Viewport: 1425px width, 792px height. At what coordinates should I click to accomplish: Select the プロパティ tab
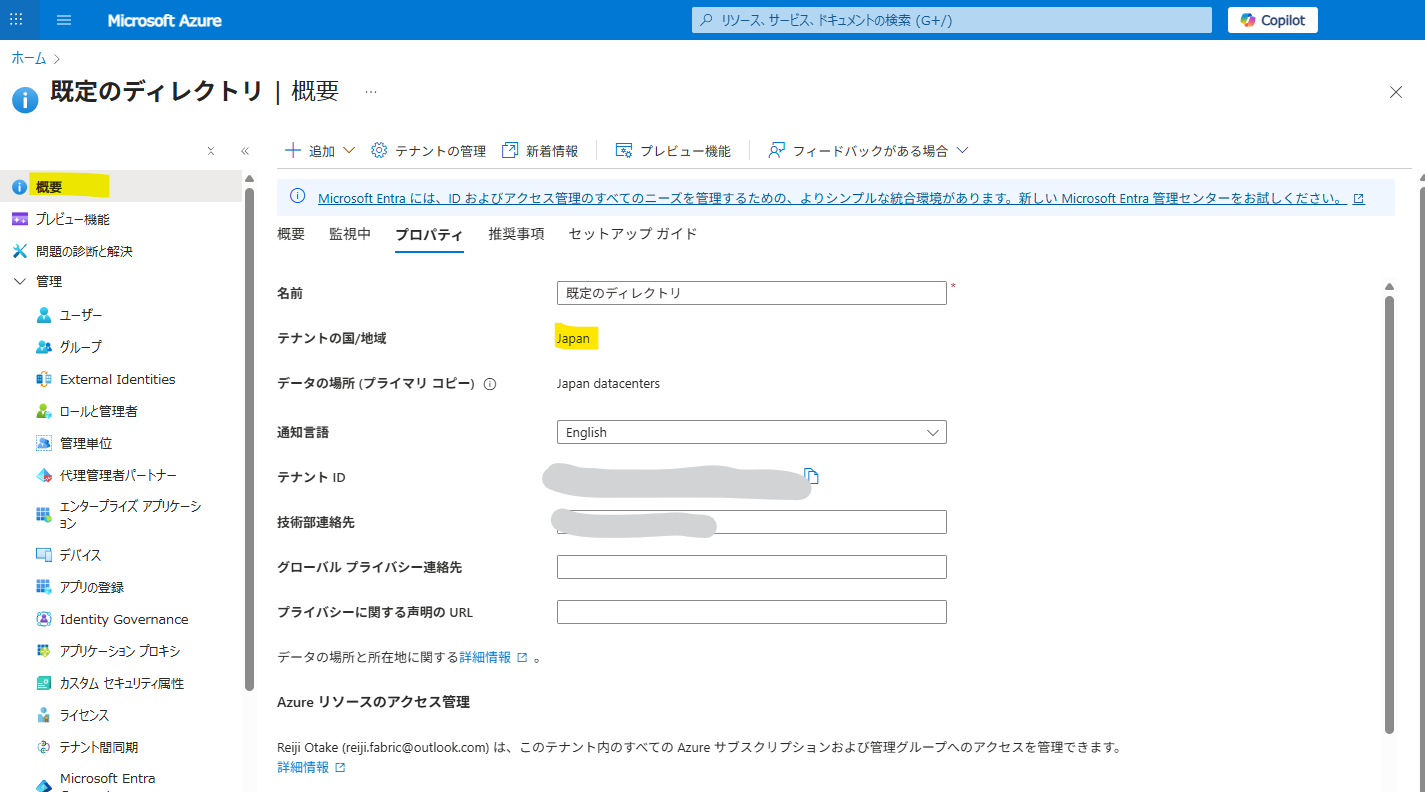tap(429, 235)
